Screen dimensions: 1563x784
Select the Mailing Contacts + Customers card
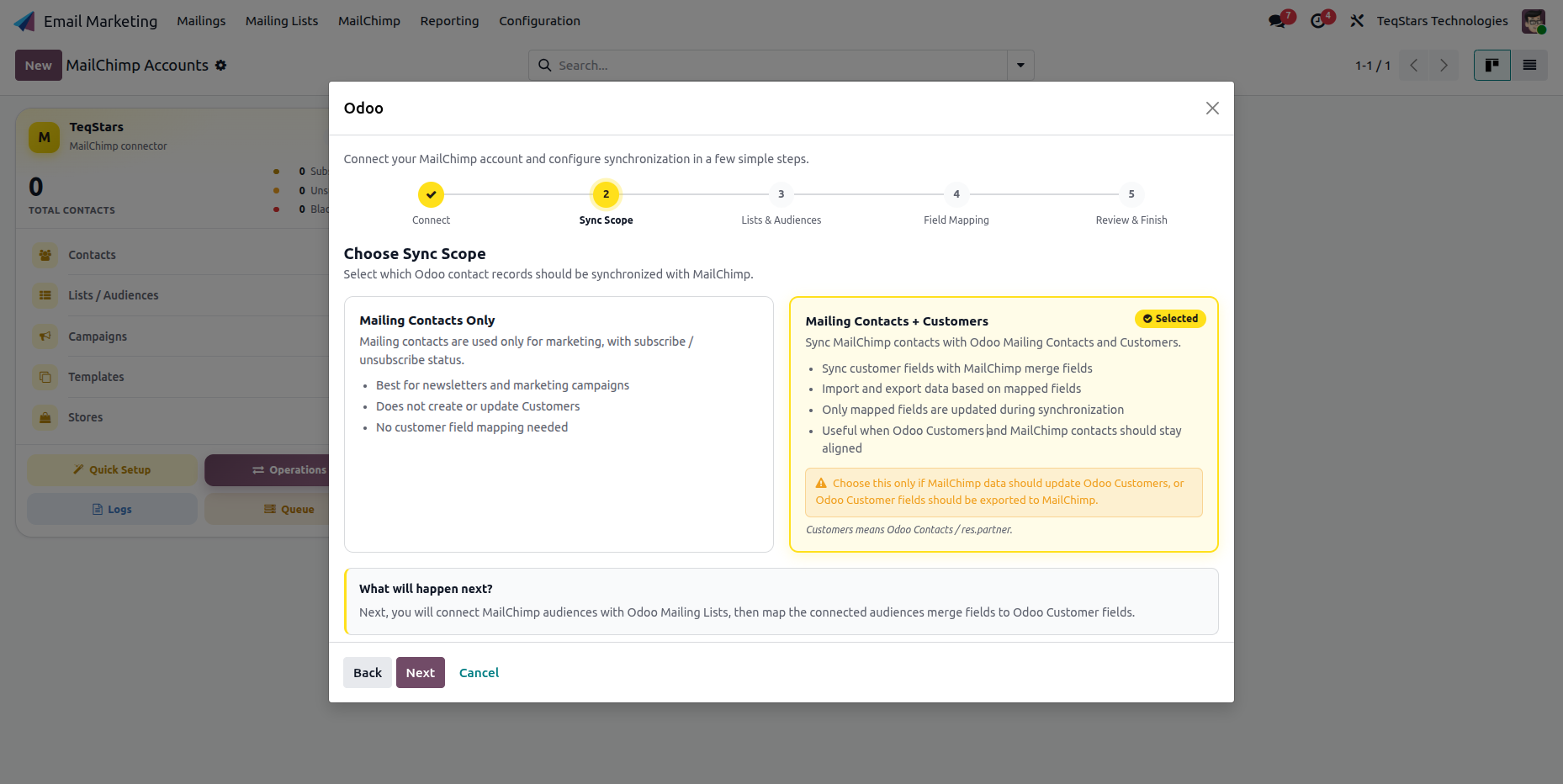pos(1004,424)
